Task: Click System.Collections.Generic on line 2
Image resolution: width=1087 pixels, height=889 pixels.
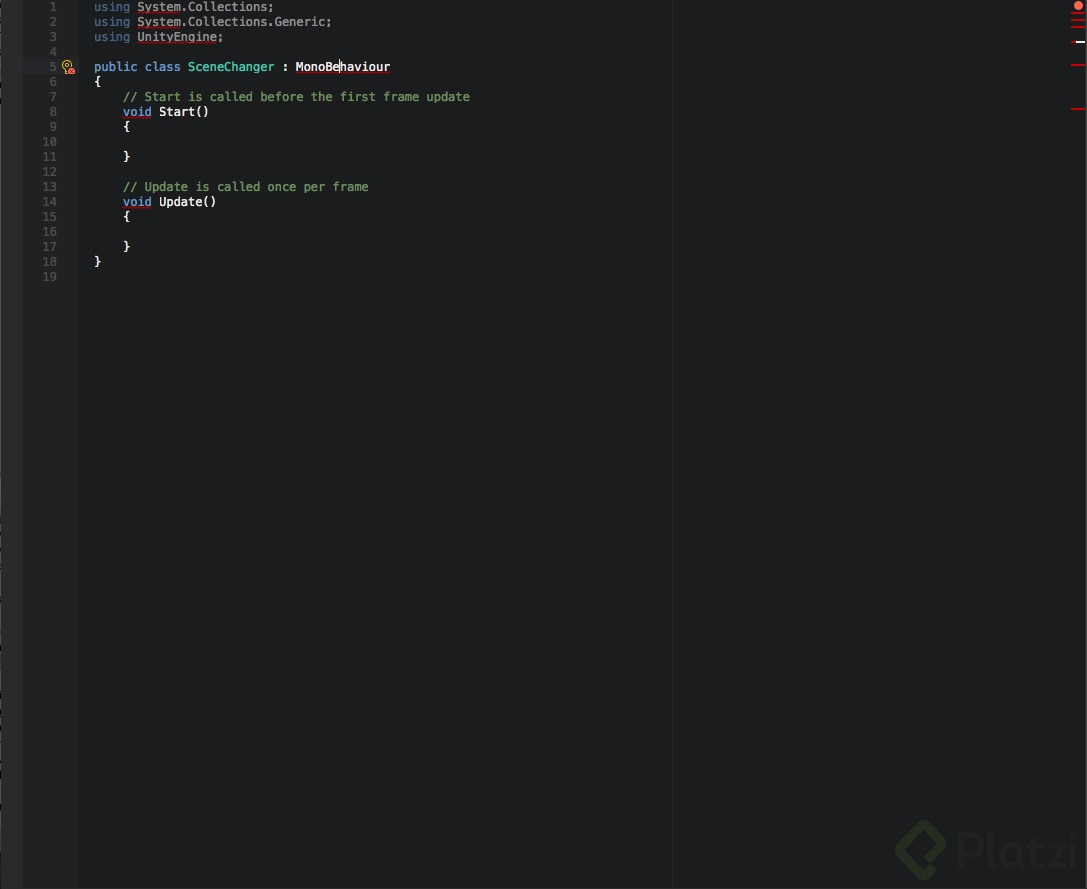Action: click(231, 22)
